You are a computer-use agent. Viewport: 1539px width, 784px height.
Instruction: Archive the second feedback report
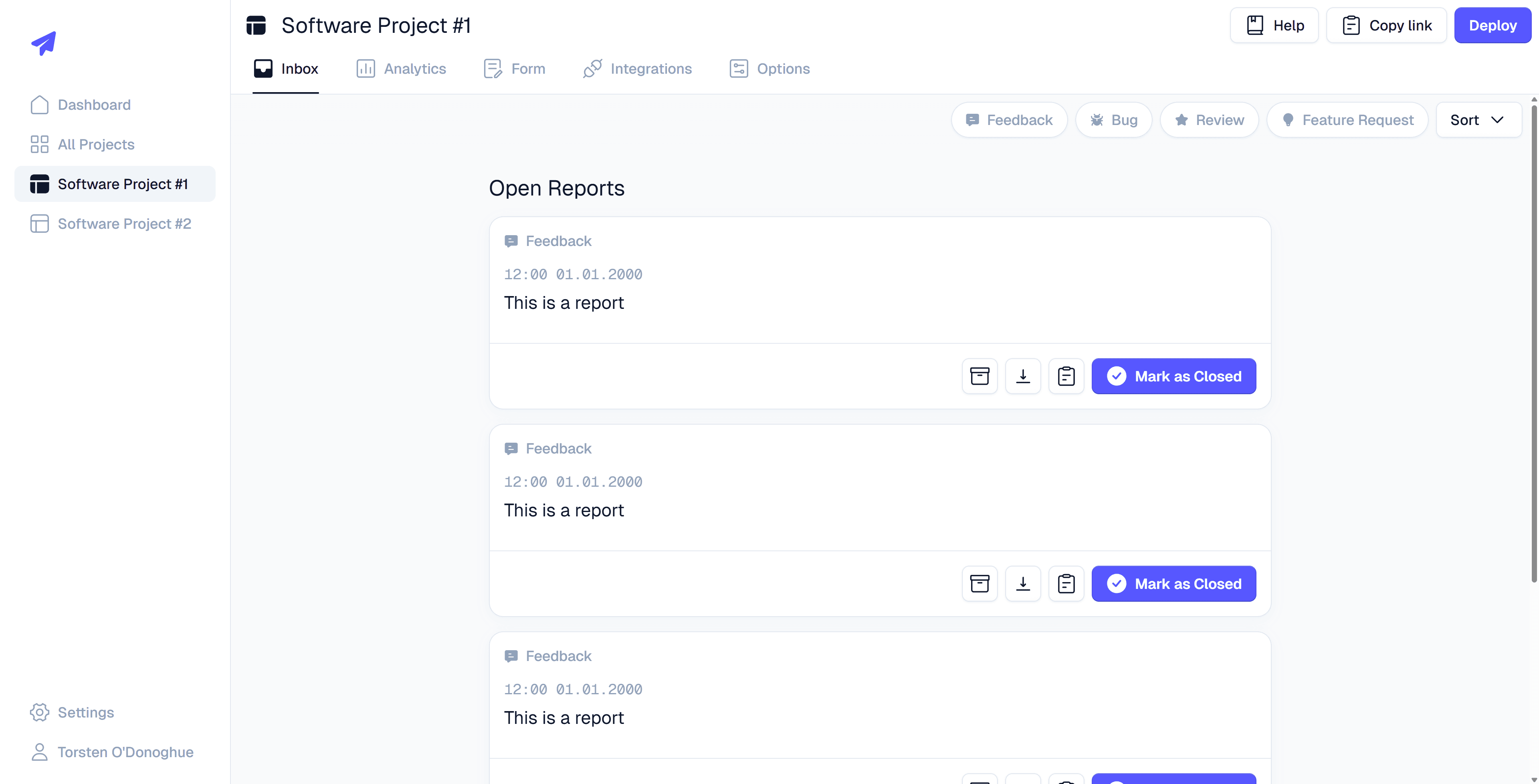979,583
